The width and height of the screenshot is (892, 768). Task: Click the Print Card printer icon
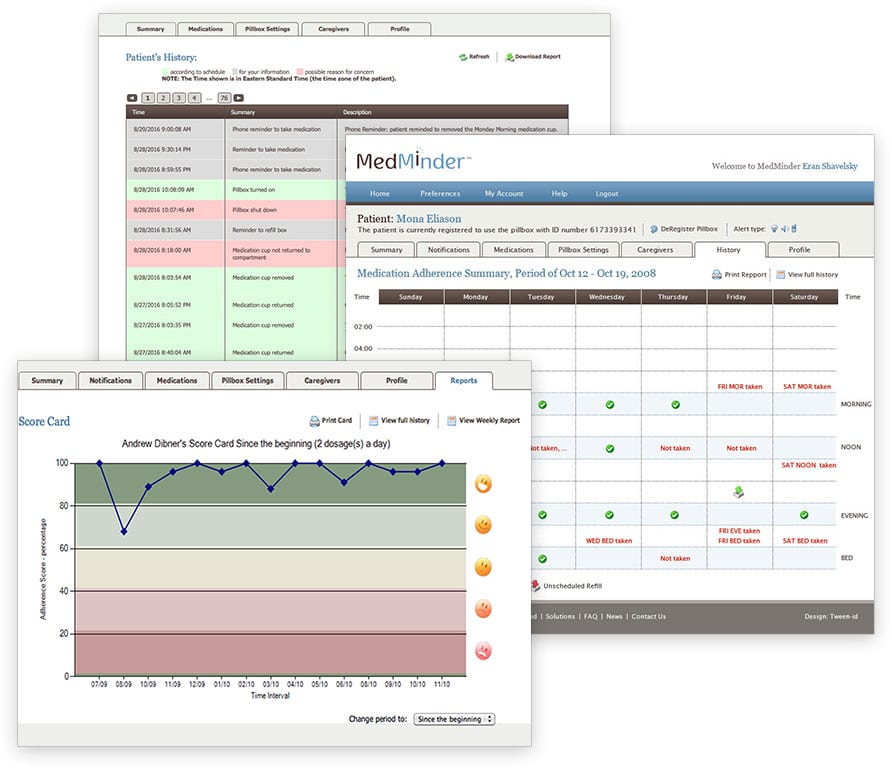[x=314, y=421]
